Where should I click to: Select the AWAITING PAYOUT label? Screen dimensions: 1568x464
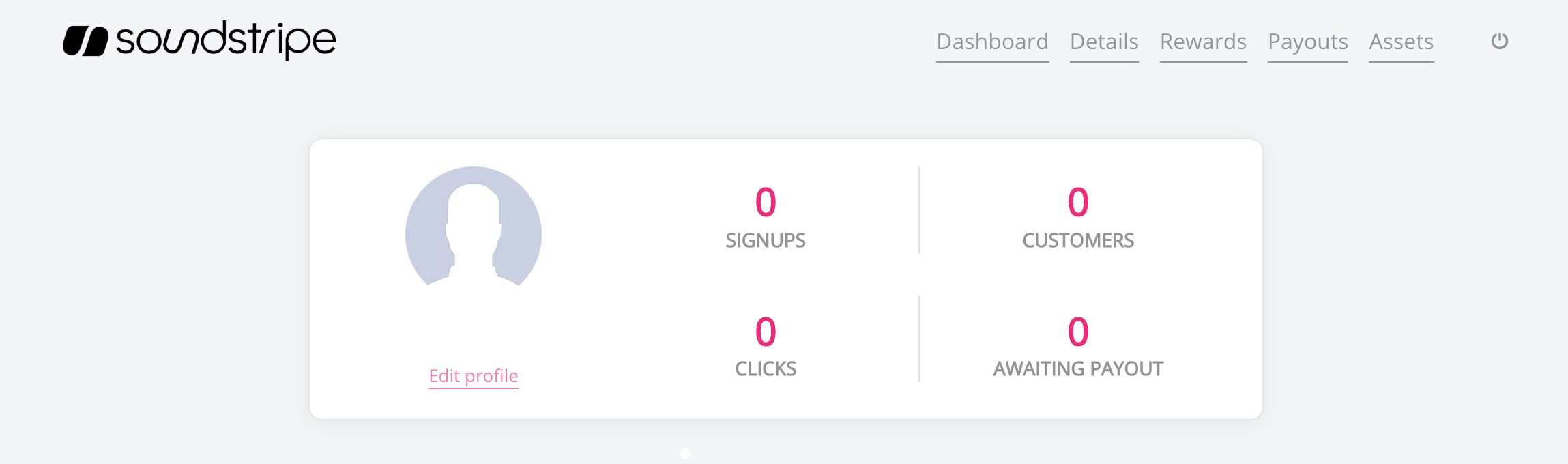coord(1078,368)
